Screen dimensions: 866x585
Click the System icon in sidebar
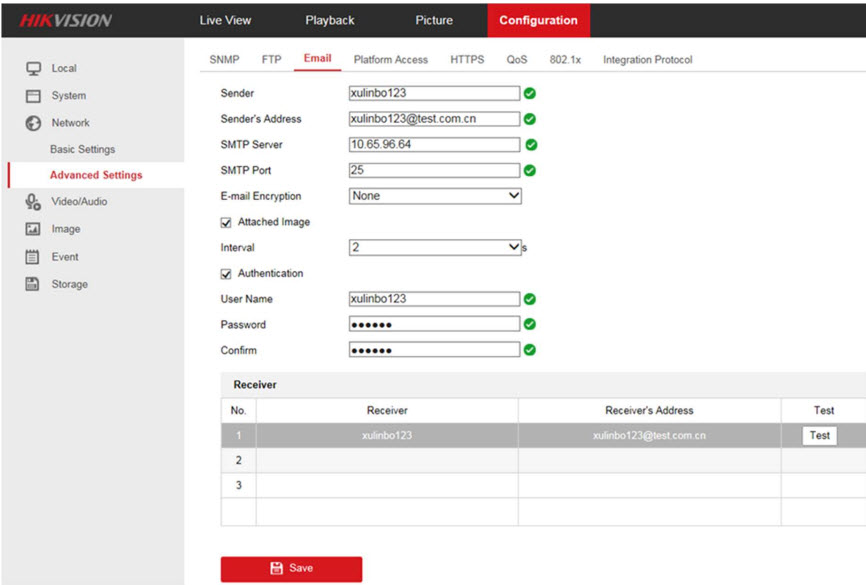tap(32, 96)
